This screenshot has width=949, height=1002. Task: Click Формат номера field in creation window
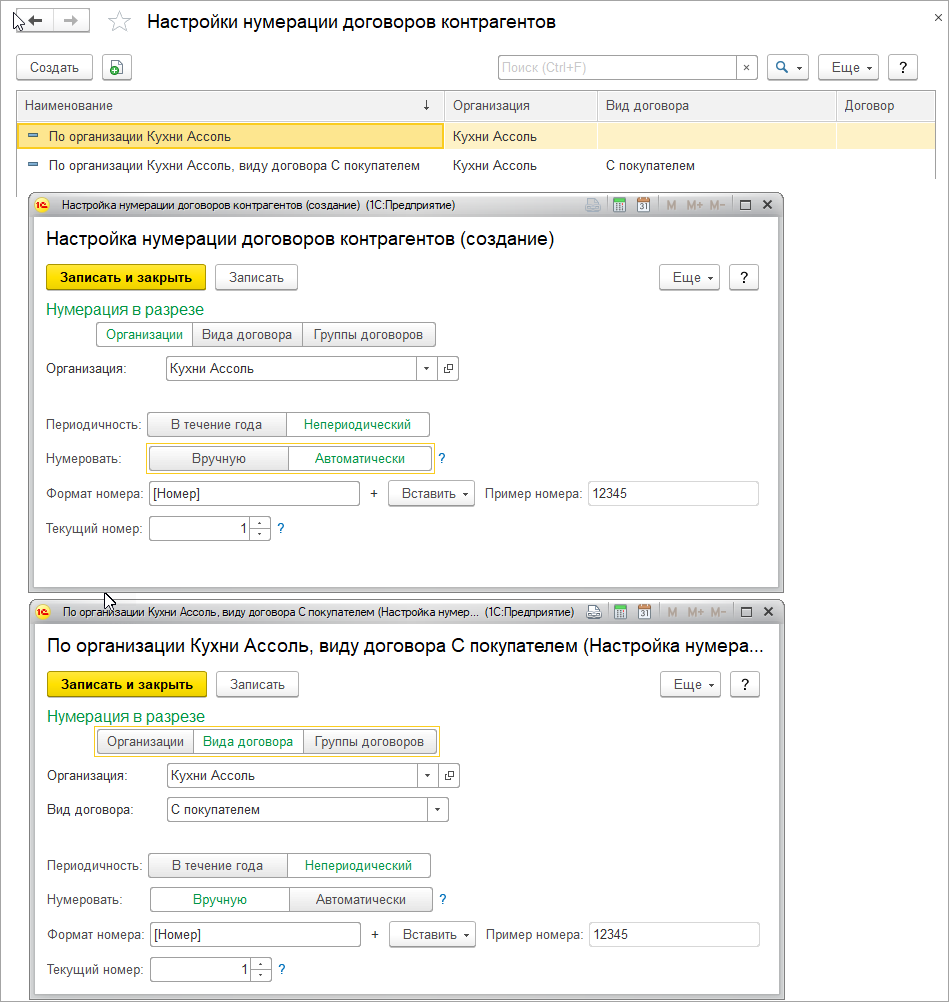[x=254, y=493]
